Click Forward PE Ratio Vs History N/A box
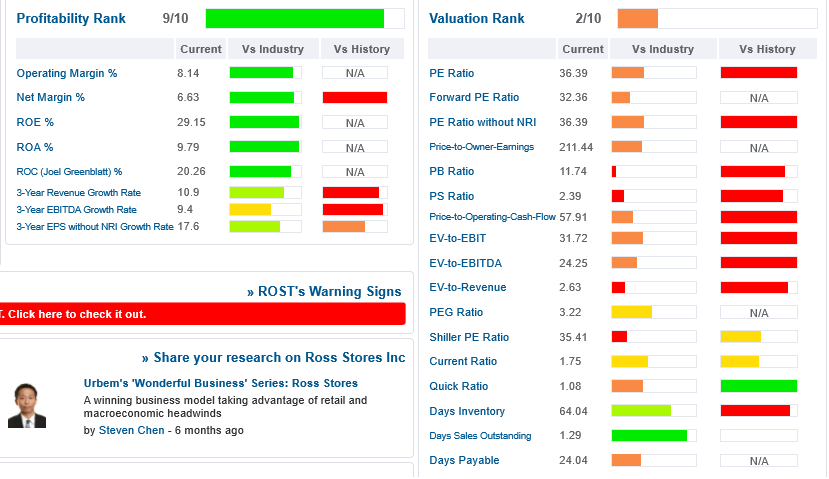 [759, 98]
